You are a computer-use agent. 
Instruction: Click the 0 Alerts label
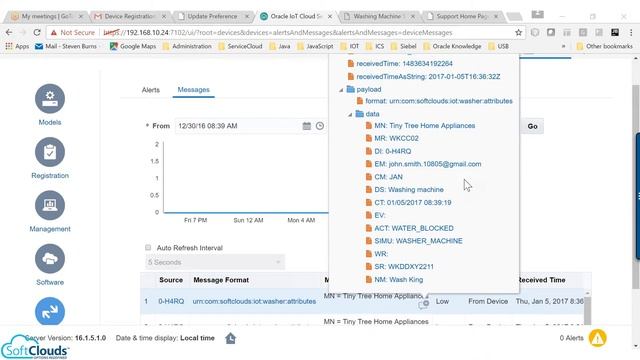pos(571,338)
